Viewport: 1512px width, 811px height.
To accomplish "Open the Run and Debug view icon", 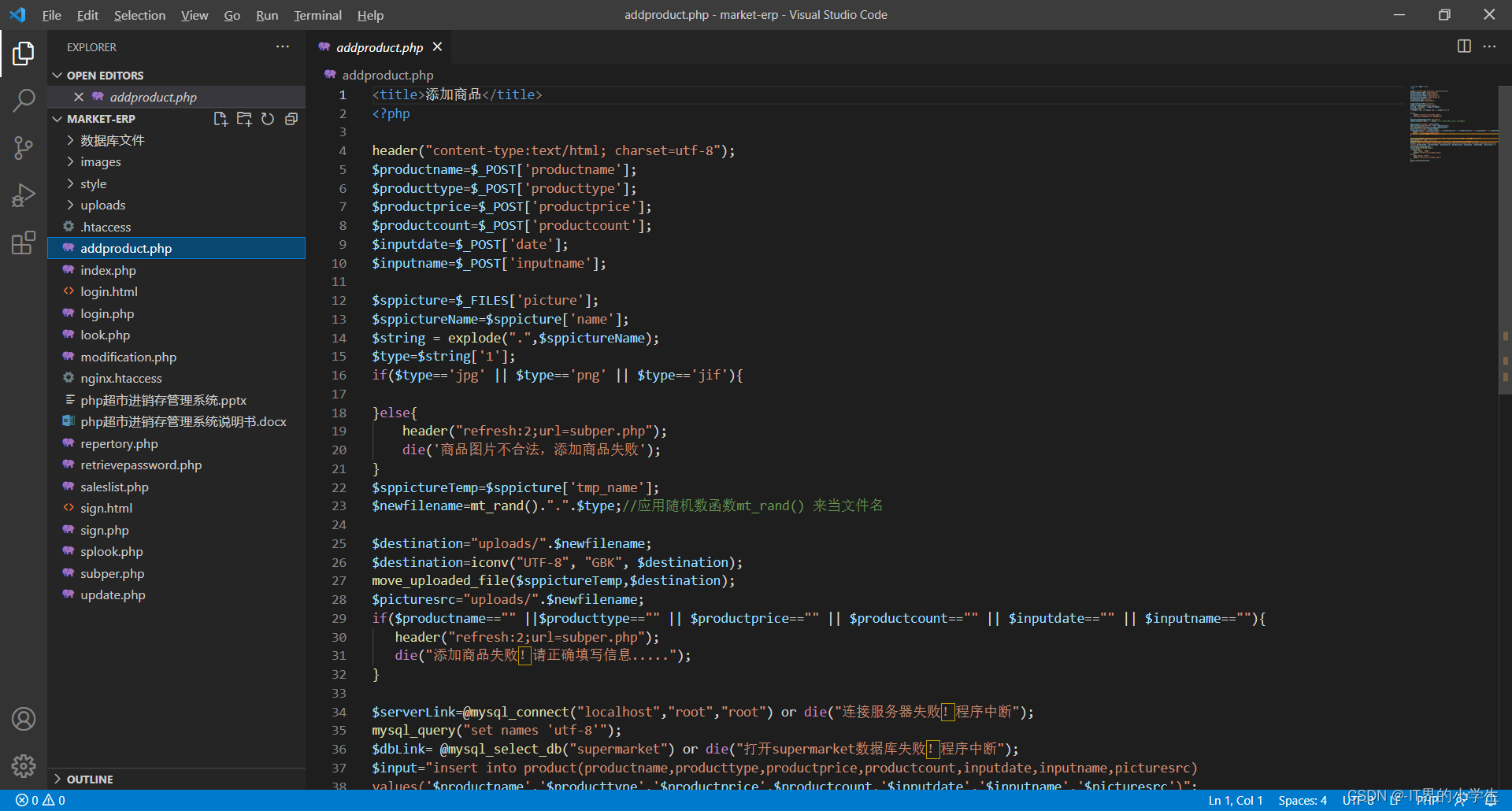I will tap(24, 194).
